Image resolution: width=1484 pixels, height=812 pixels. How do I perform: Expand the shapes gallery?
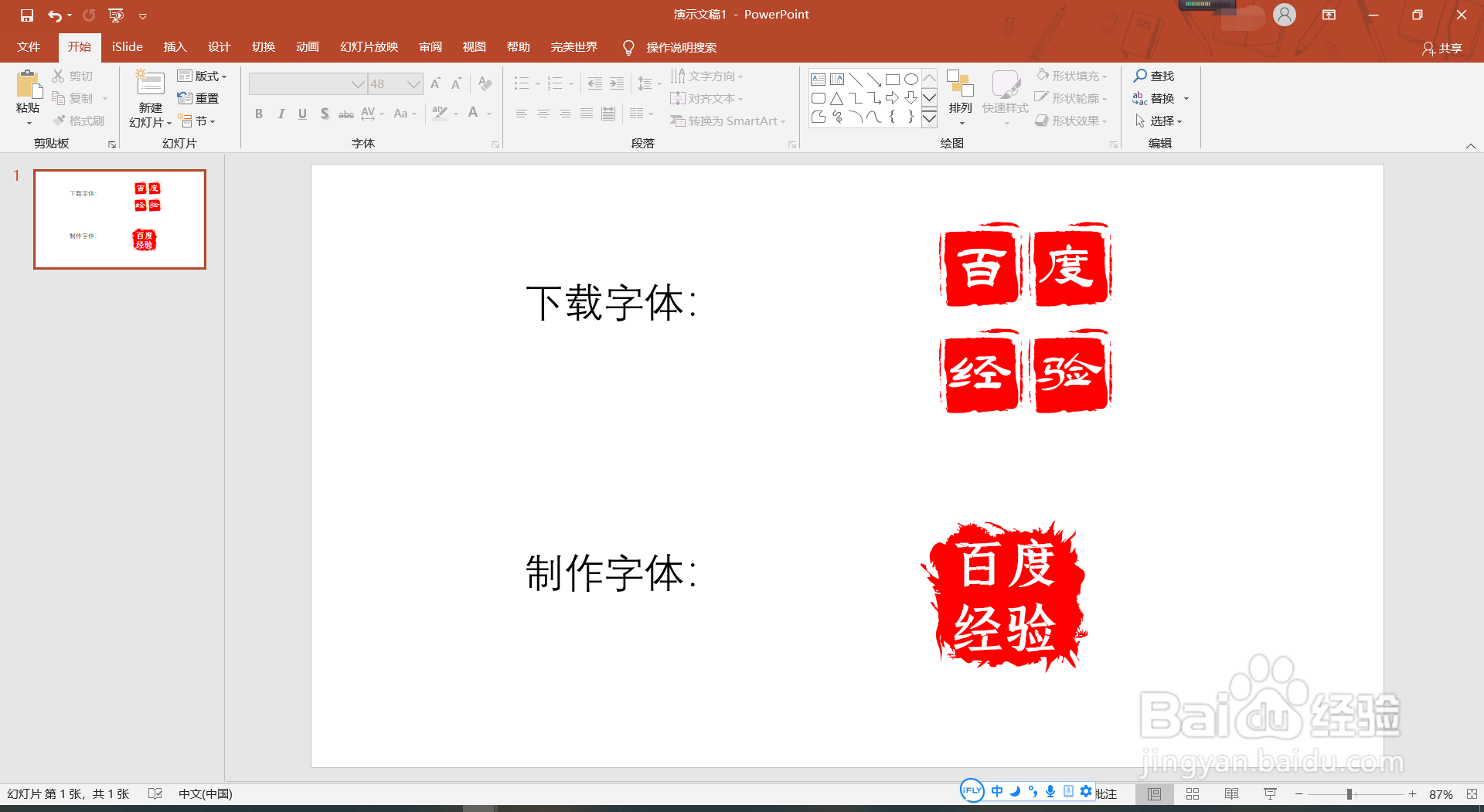coord(930,118)
